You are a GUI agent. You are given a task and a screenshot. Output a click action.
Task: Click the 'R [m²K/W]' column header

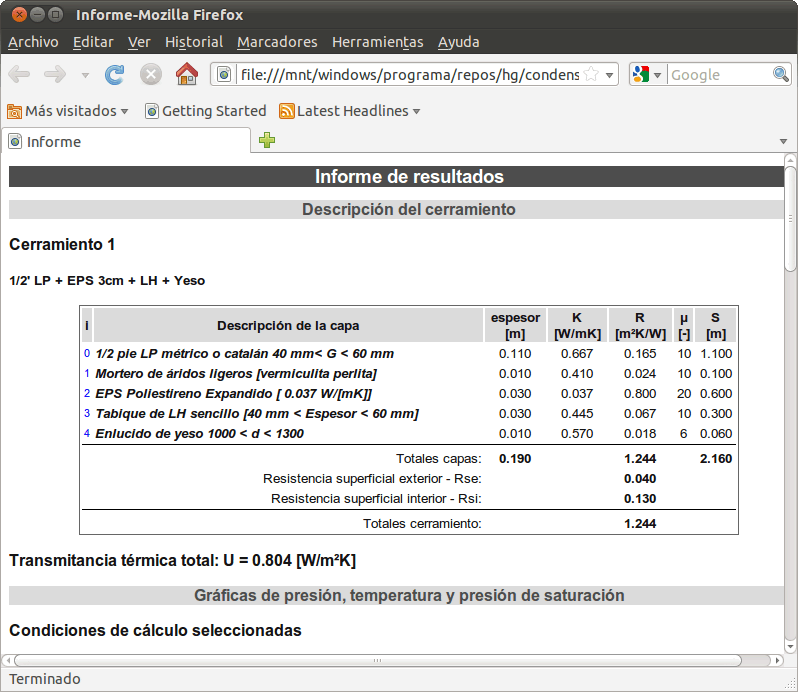(x=640, y=325)
